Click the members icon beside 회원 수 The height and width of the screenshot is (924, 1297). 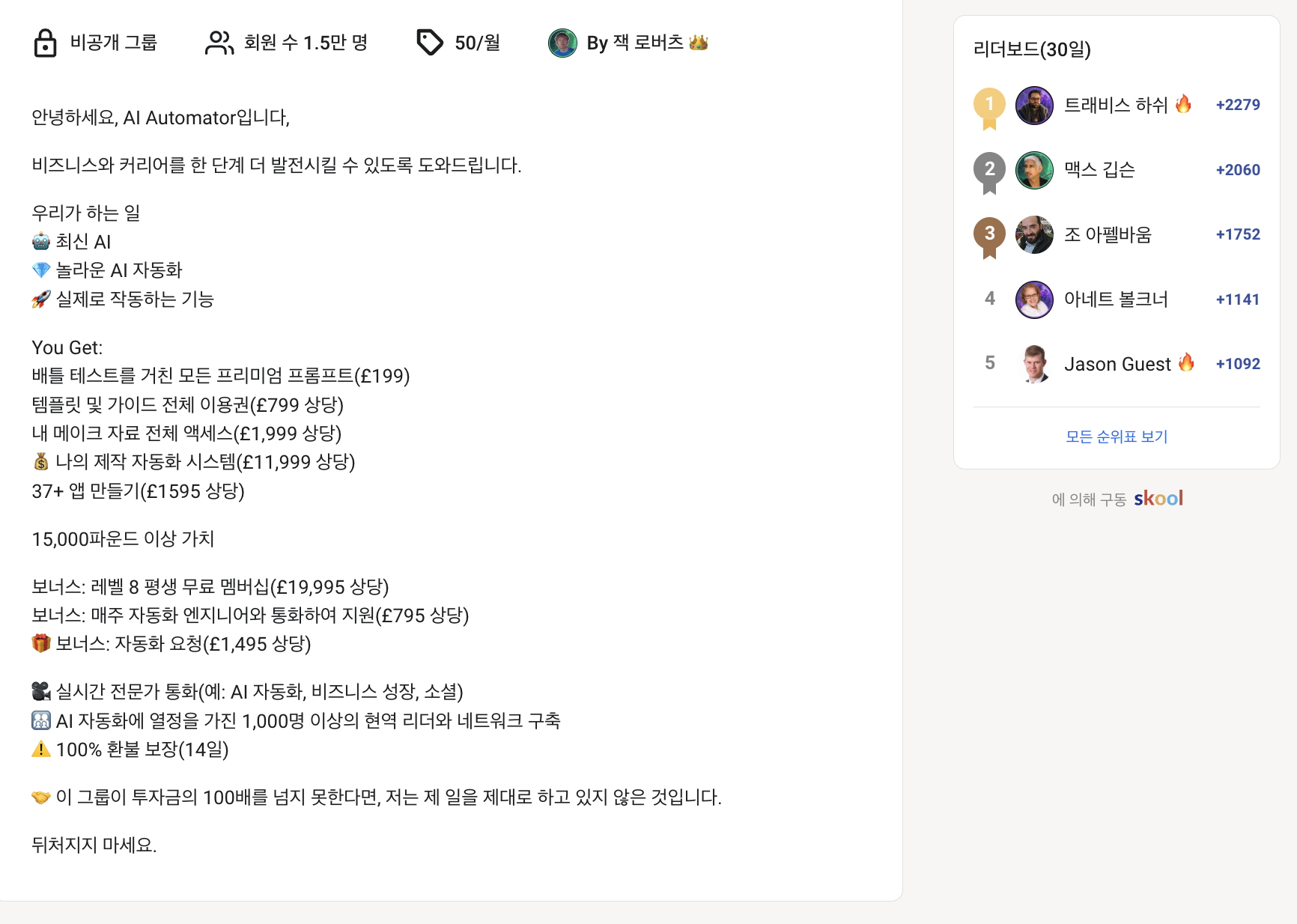(x=219, y=43)
